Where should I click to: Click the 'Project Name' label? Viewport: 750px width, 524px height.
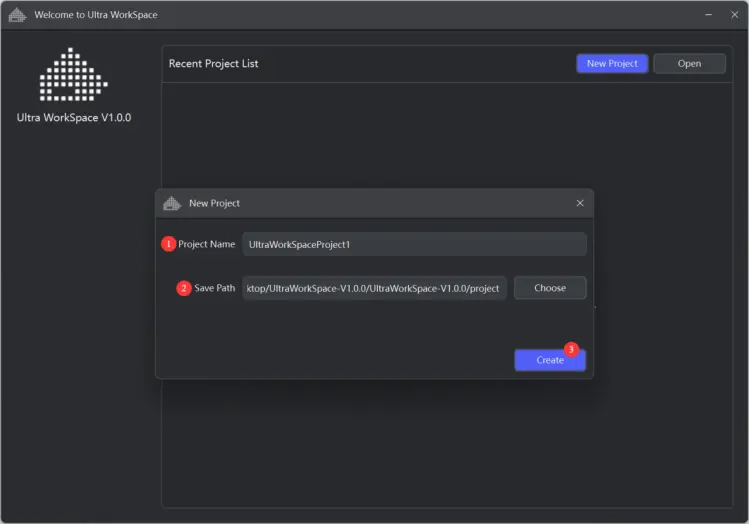(206, 244)
